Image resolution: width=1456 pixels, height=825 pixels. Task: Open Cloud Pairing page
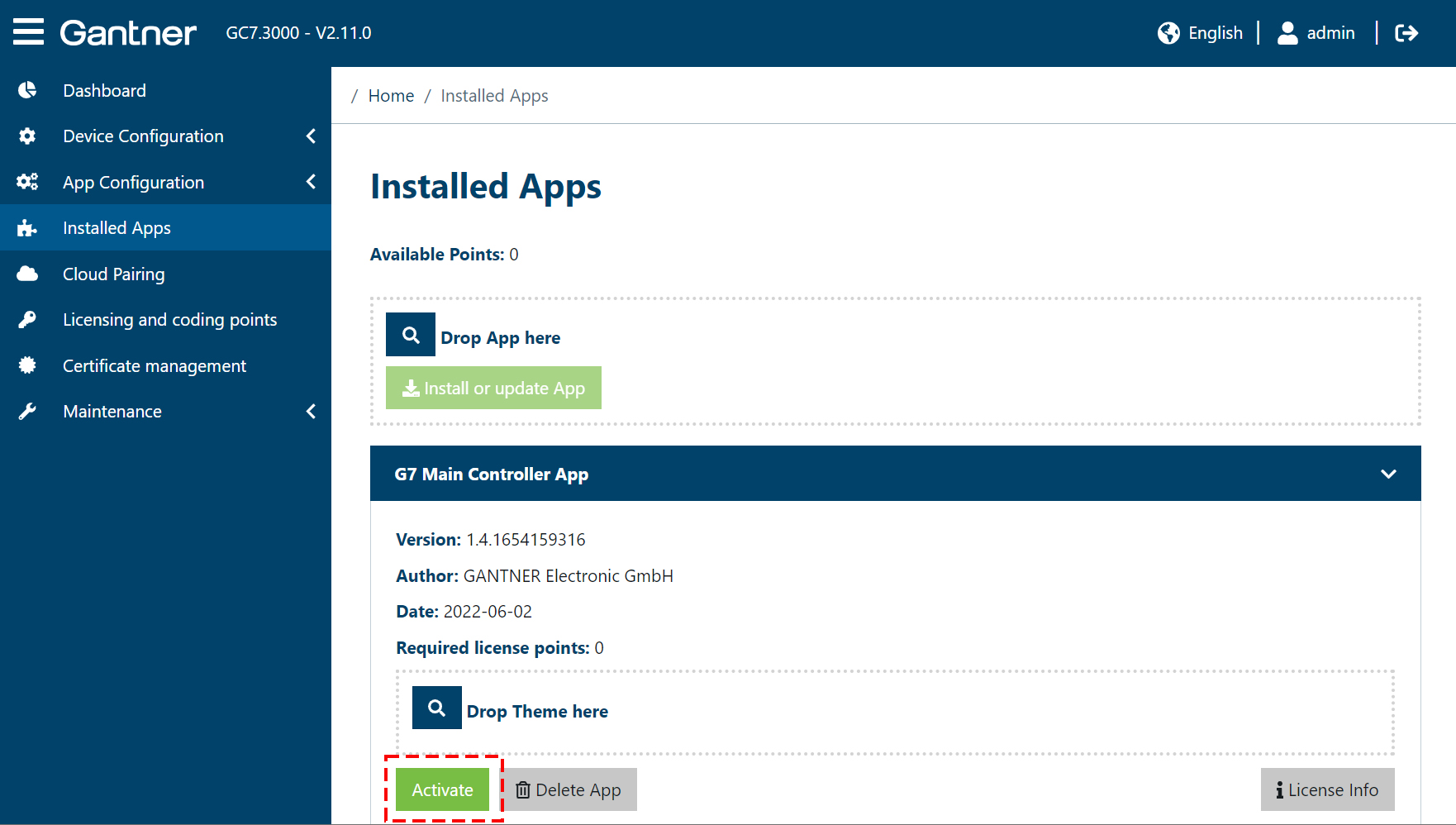165,274
